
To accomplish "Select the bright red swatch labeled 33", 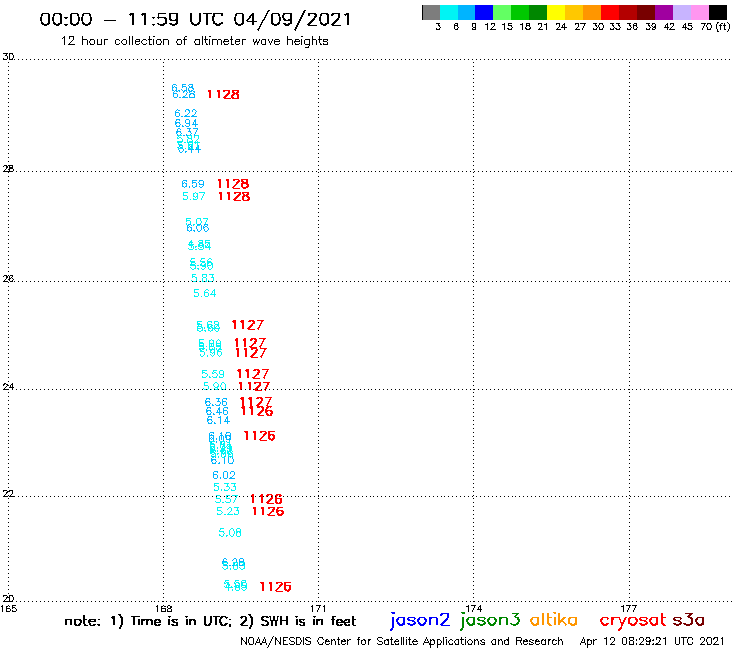I will pyautogui.click(x=610, y=12).
